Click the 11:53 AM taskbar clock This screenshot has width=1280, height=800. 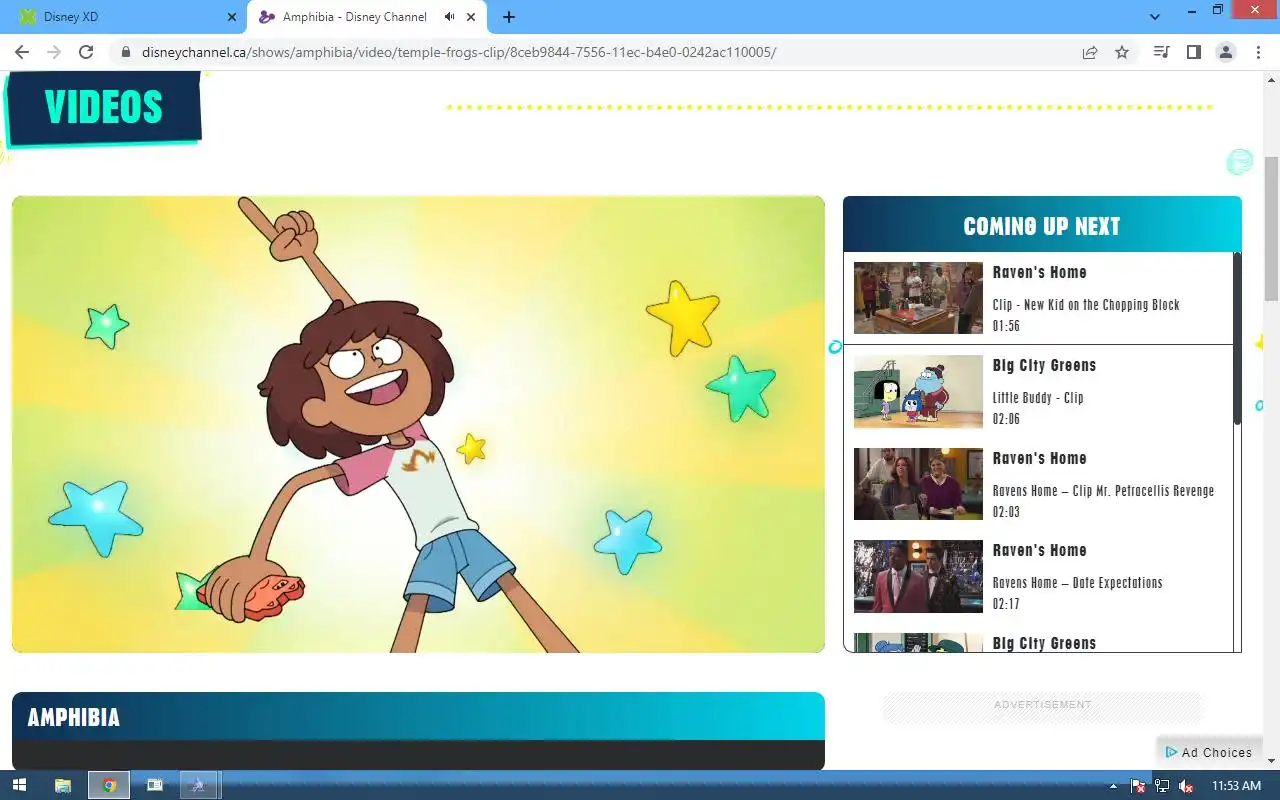point(1236,786)
